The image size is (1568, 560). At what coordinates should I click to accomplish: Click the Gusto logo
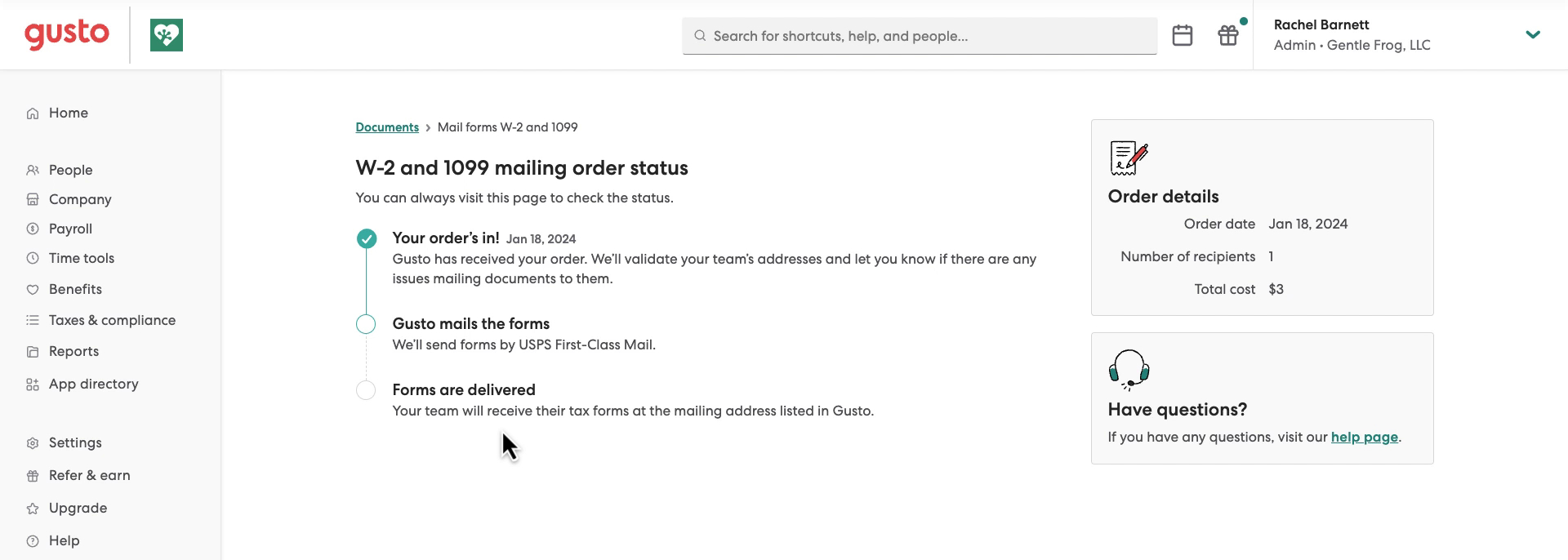67,34
